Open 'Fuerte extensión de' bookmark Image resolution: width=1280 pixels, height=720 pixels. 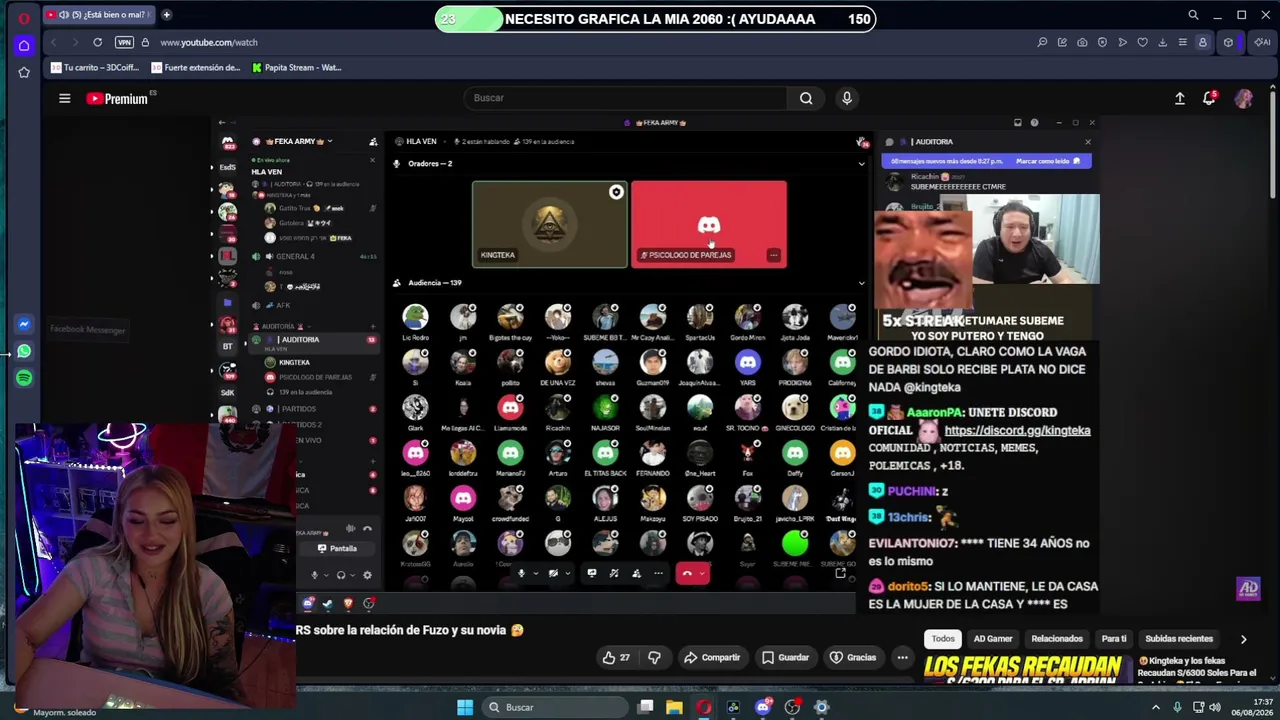click(x=195, y=68)
